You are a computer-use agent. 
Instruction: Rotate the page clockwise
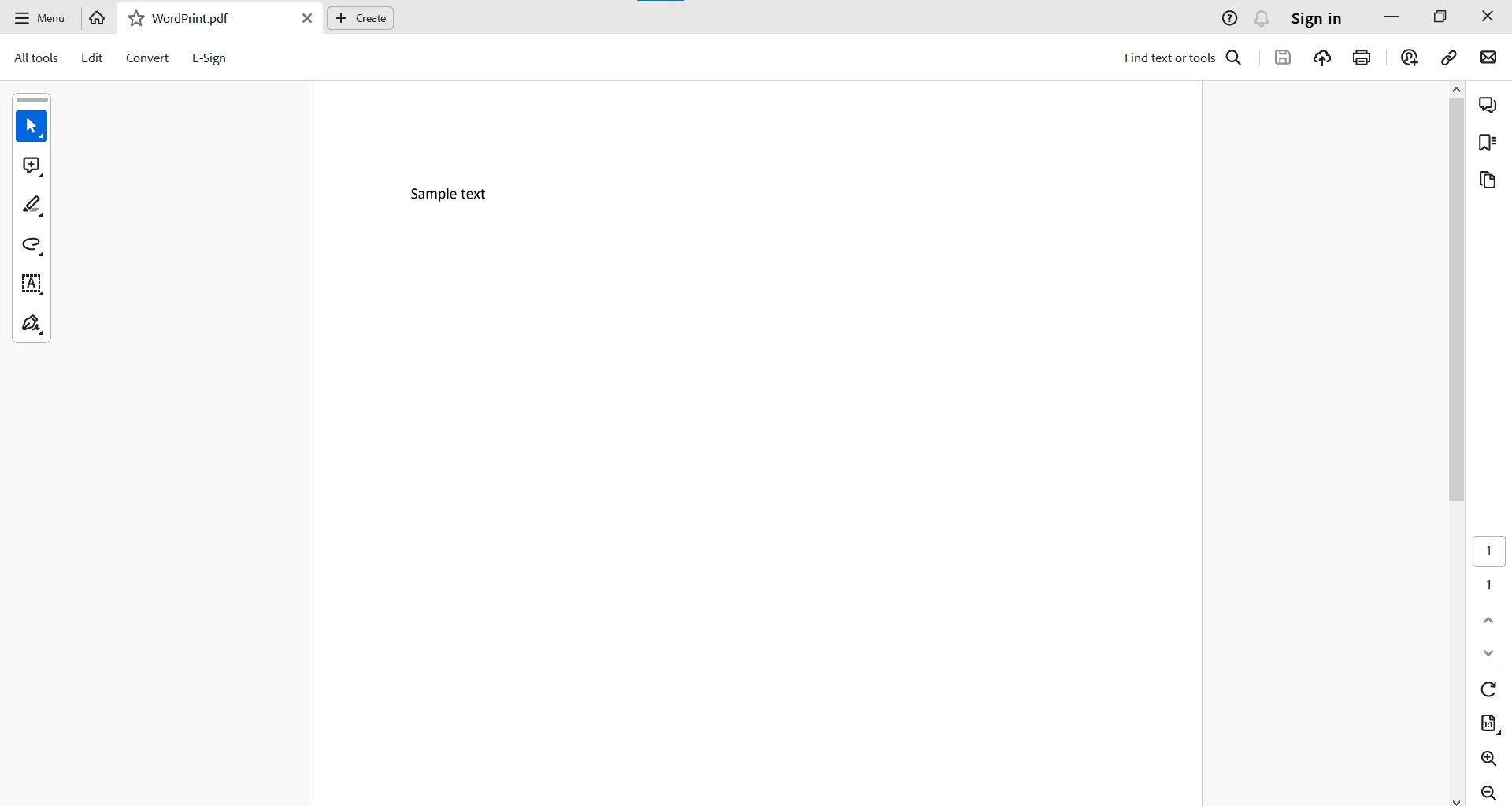click(1488, 689)
